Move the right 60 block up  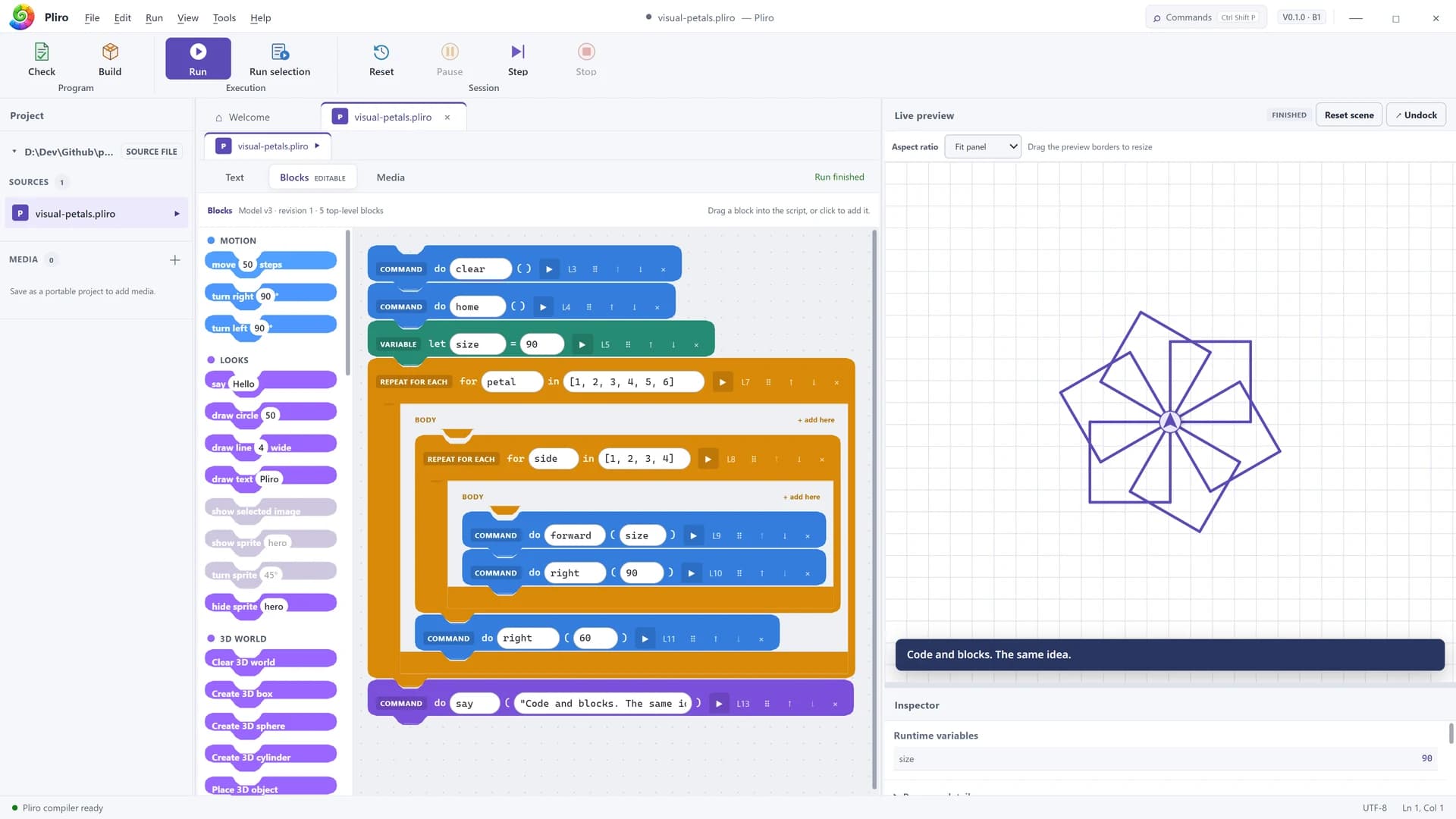[715, 639]
